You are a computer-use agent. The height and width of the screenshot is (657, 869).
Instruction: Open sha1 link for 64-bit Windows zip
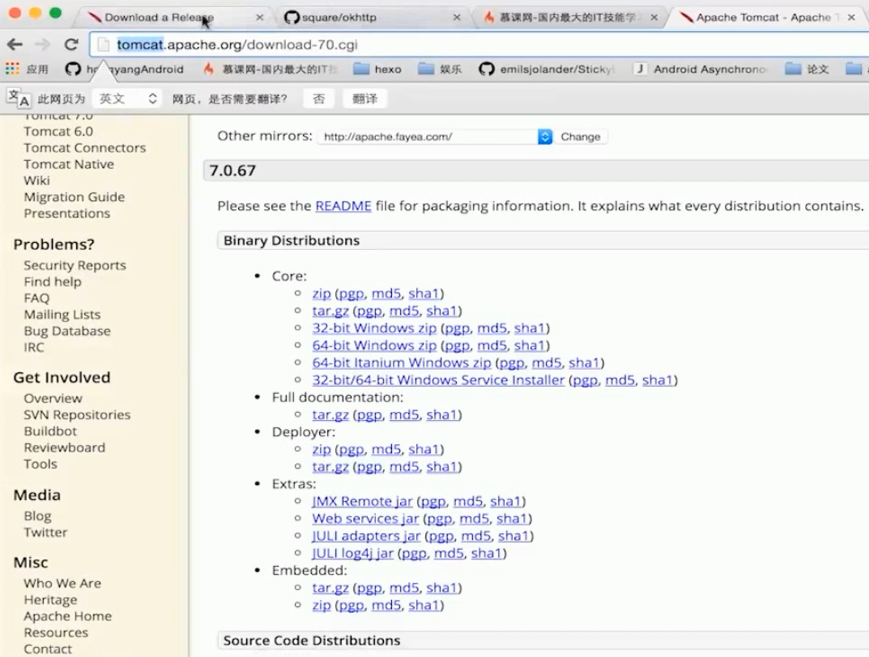(529, 345)
